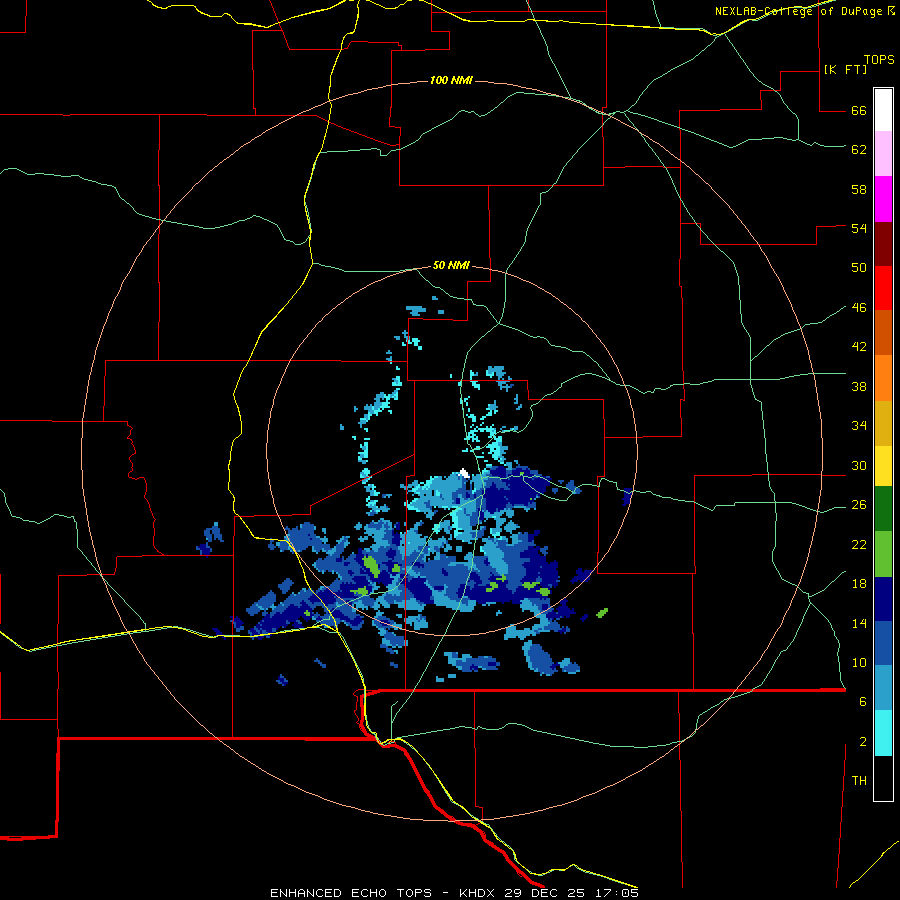Screen dimensions: 900x900
Task: Click the "38" legend value
Action: (x=859, y=387)
